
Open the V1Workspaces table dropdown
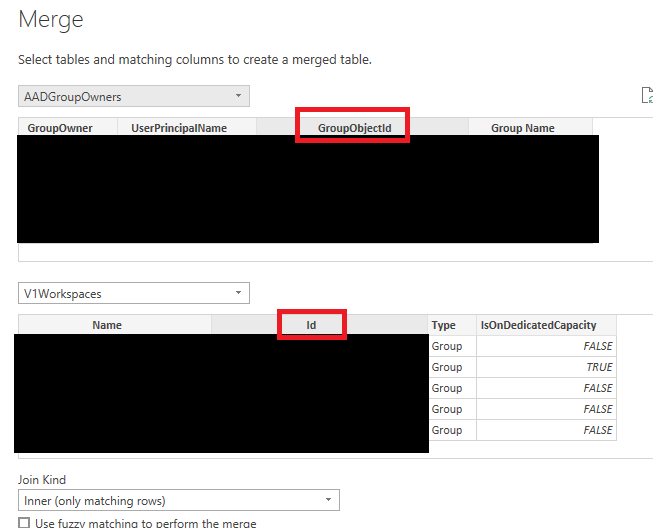tap(134, 293)
